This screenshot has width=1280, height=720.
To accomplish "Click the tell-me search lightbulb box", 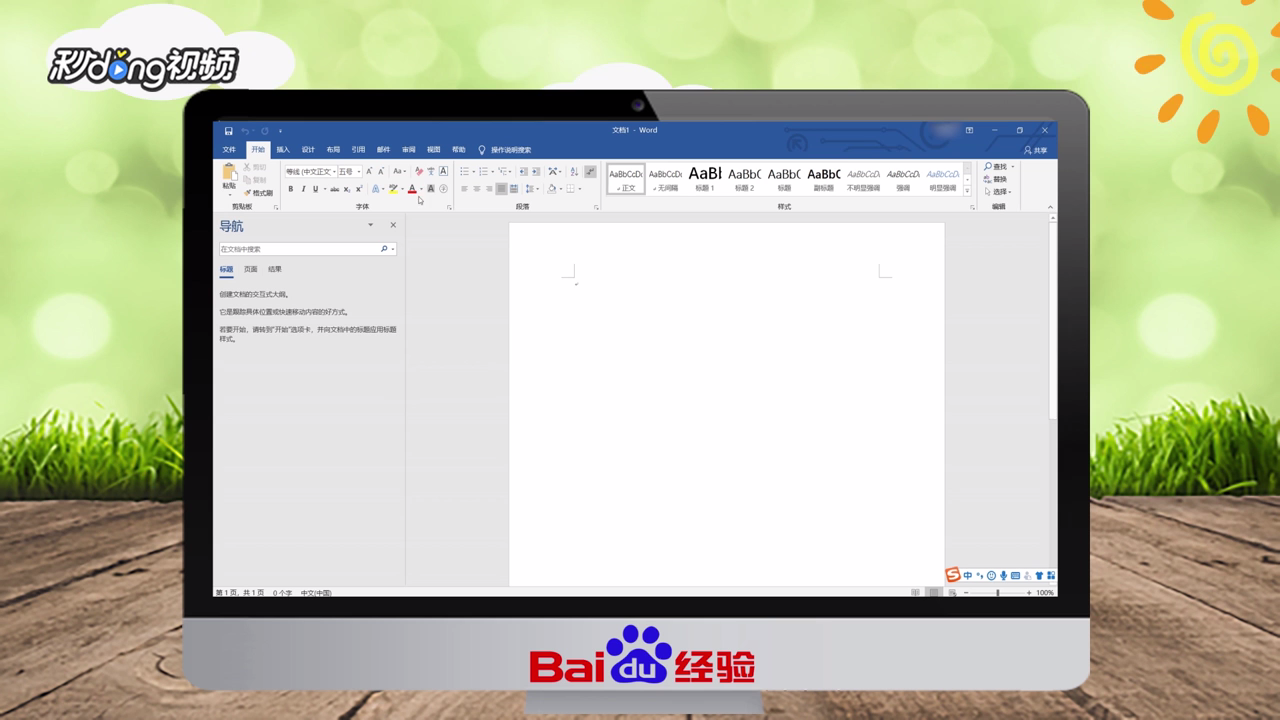I will tap(505, 150).
